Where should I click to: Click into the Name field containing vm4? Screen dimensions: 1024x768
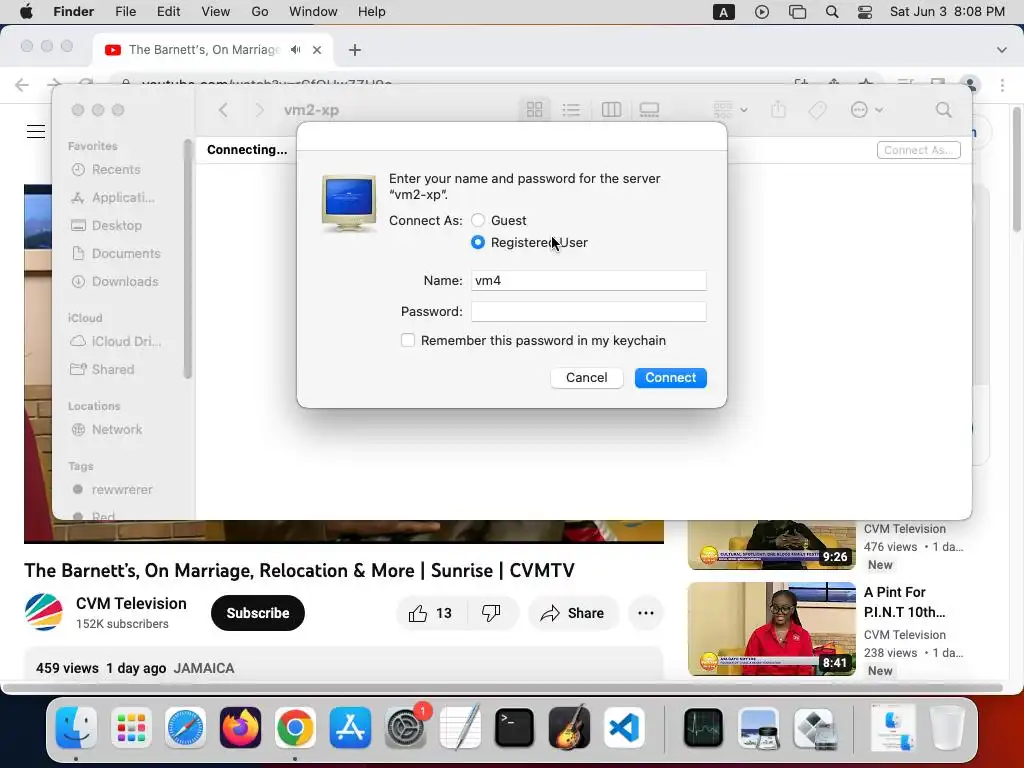[588, 281]
